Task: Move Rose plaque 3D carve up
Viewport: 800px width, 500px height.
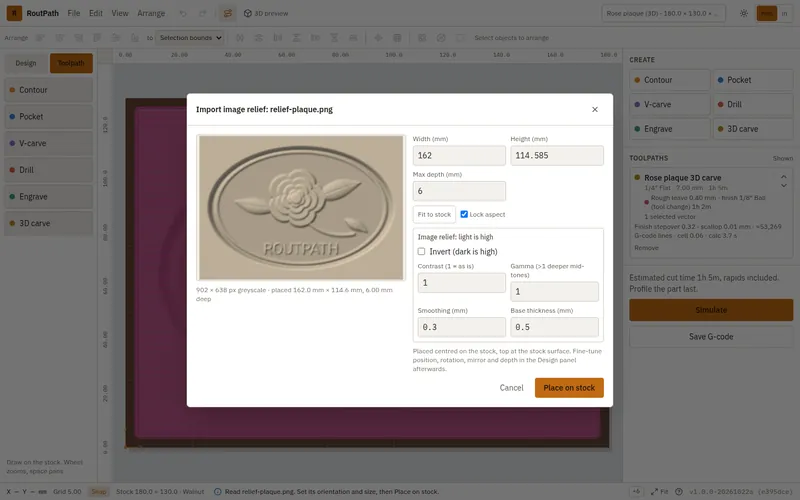Action: point(784,176)
